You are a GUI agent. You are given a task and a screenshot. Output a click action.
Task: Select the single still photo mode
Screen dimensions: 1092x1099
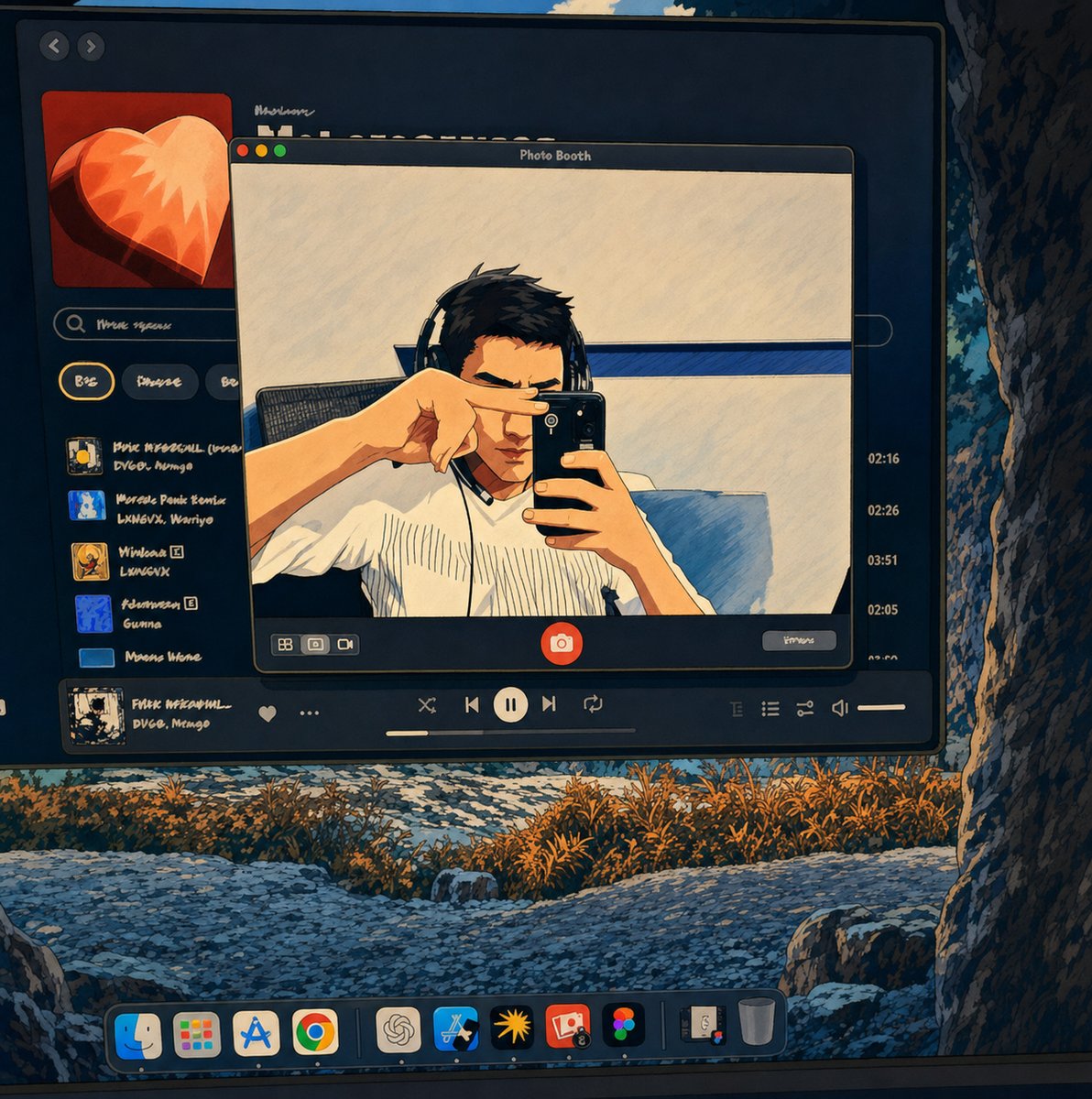point(315,645)
